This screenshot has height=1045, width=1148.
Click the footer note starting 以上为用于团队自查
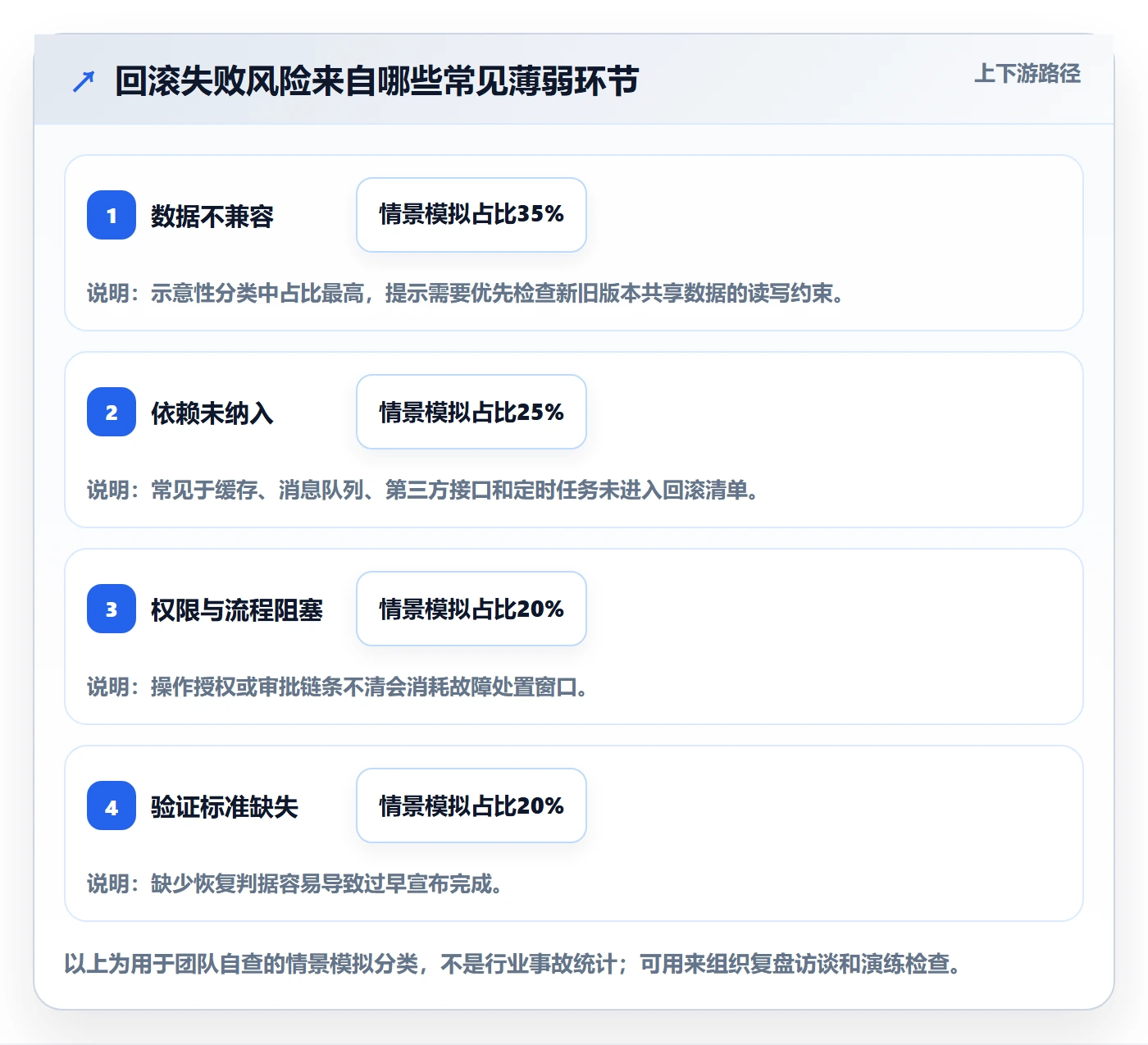pos(513,963)
